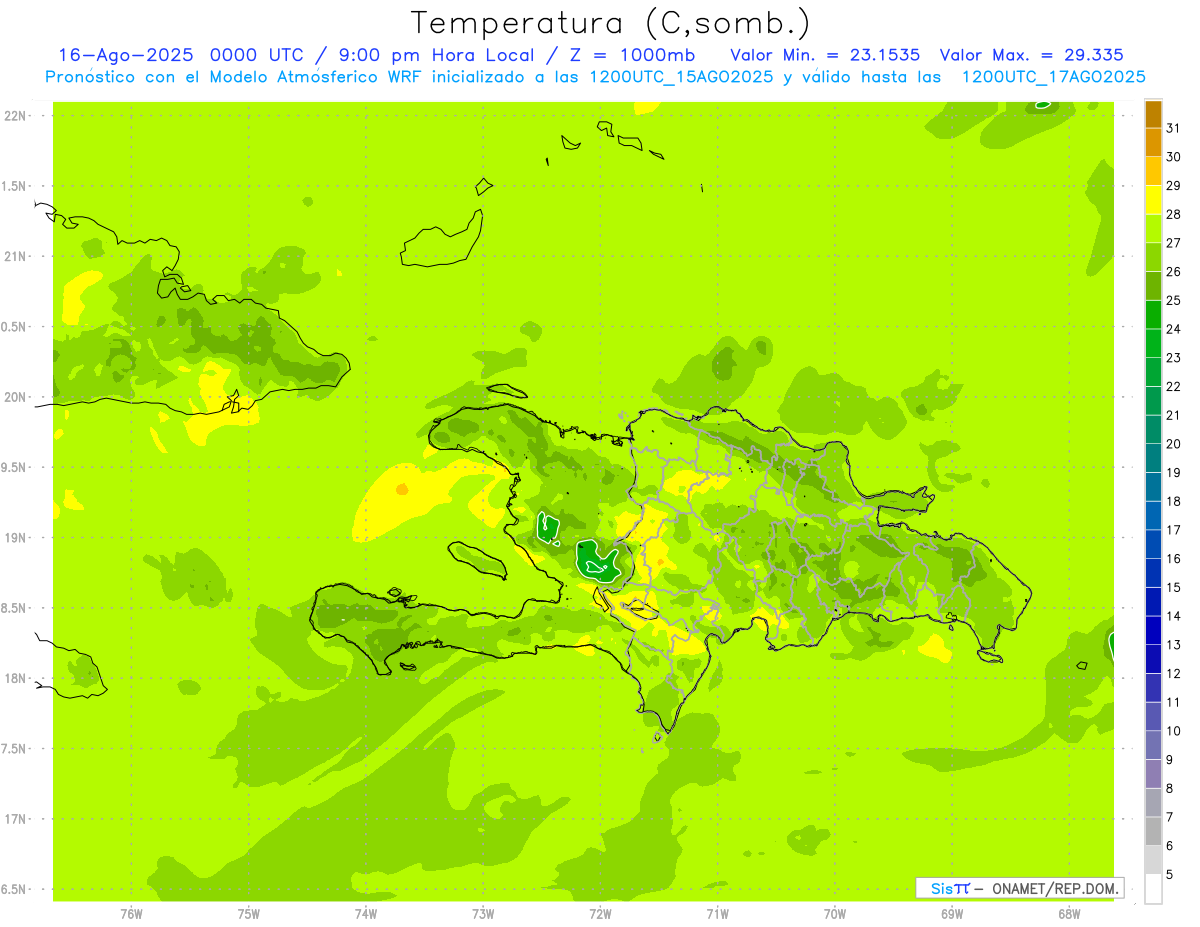
Task: Select the date text '16-Ago-2025'
Action: coord(127,55)
